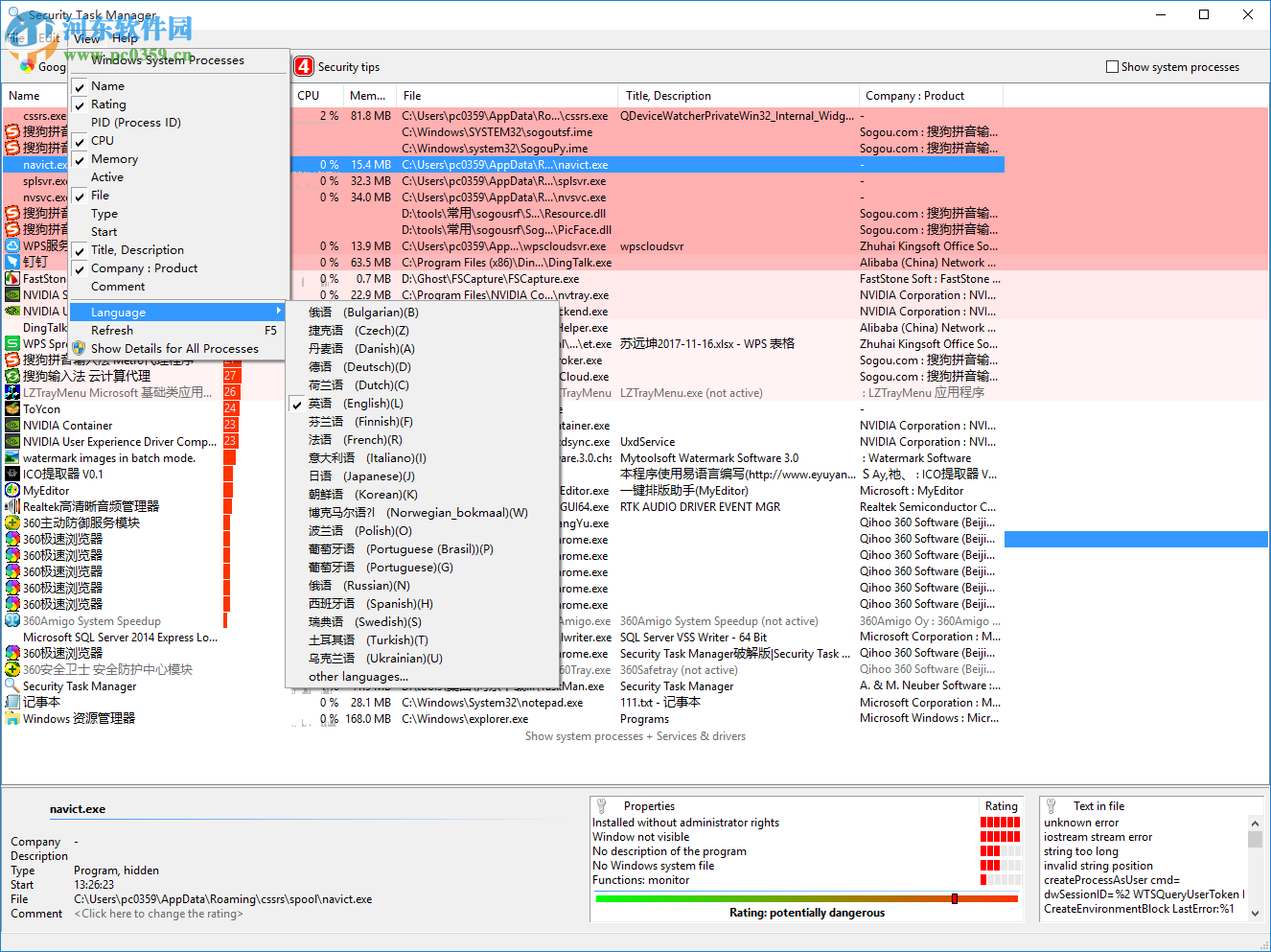Click the scroll up arrow in Text in file panel
Image resolution: width=1271 pixels, height=952 pixels.
pos(1254,822)
